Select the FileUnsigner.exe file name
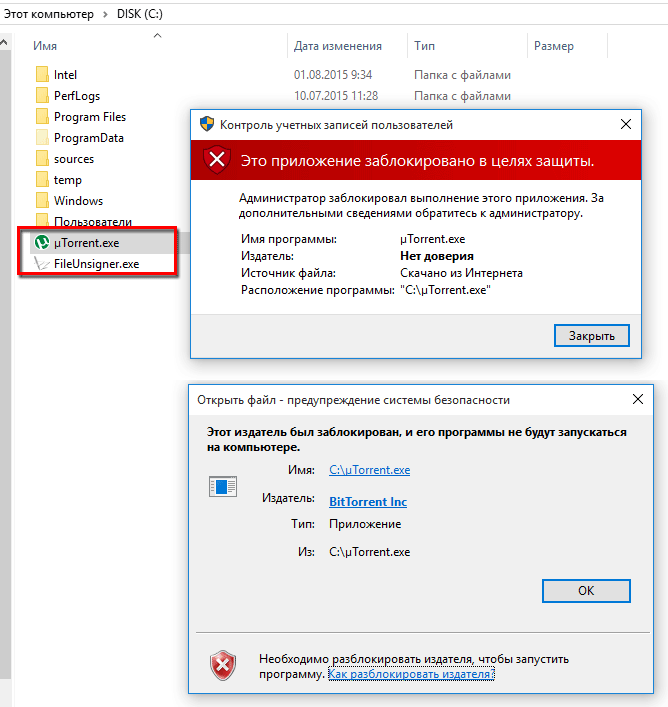The image size is (668, 707). pos(96,264)
